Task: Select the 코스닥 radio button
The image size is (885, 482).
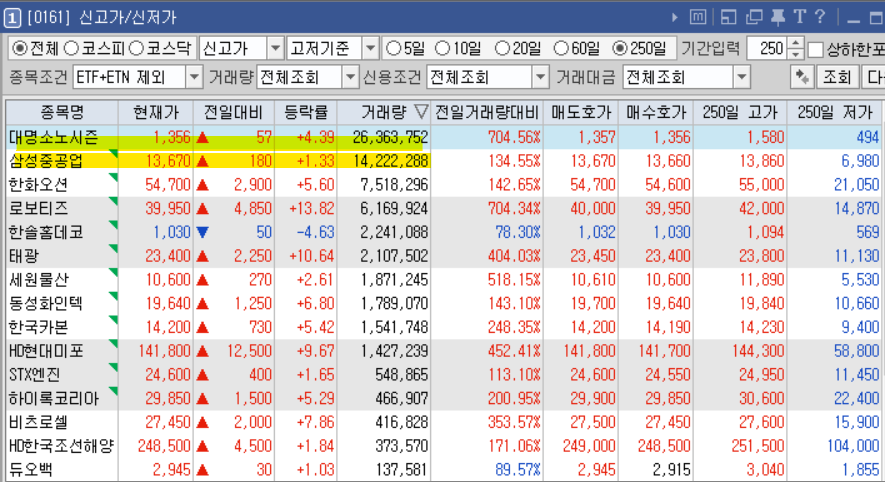Action: point(136,49)
